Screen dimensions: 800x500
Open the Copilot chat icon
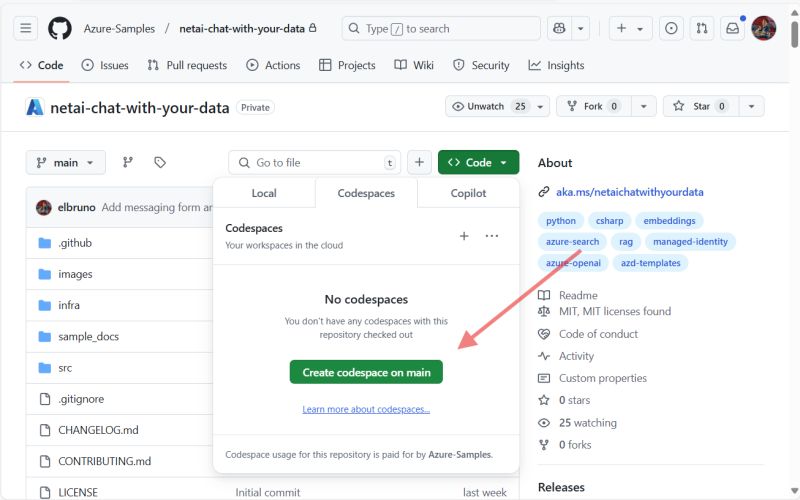559,29
